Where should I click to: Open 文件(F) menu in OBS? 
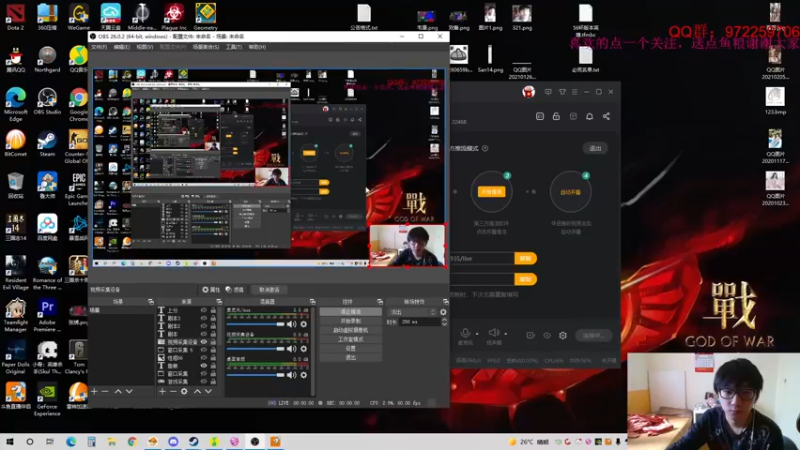click(99, 47)
